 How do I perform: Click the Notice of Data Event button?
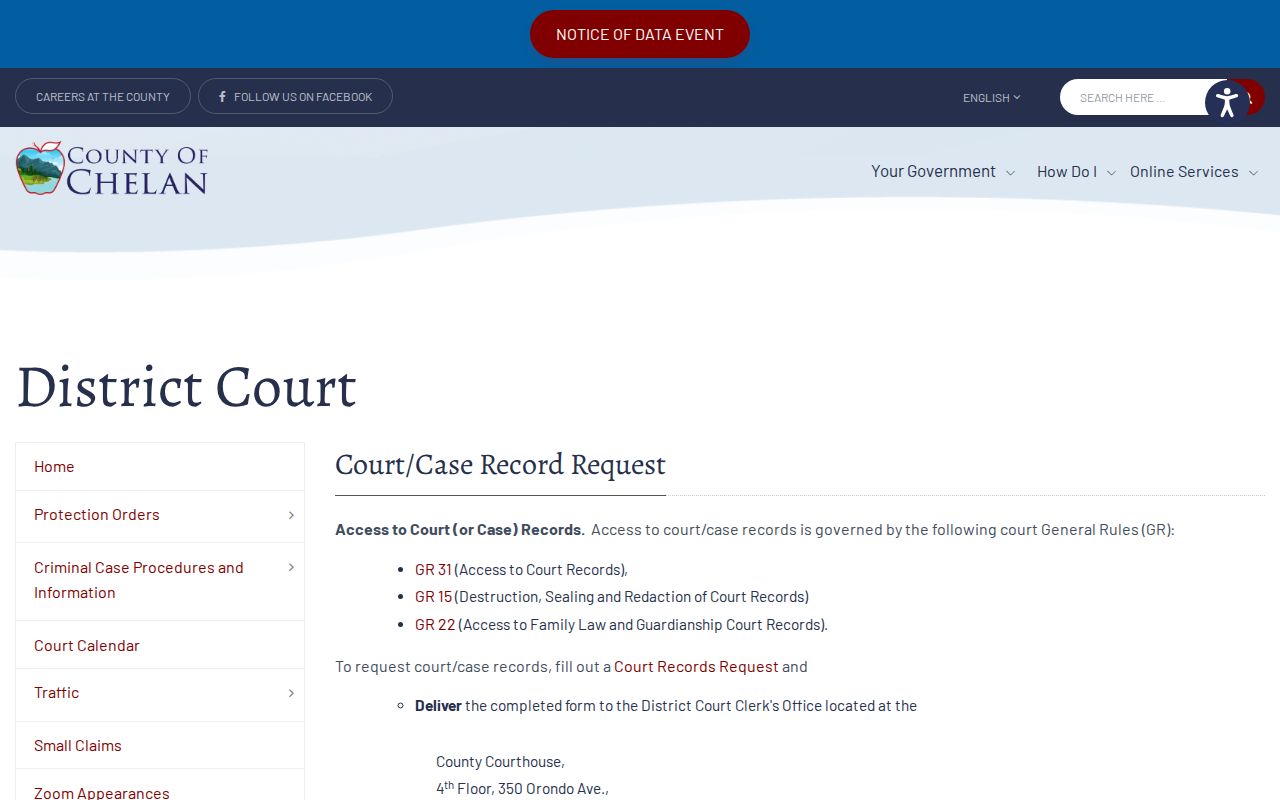click(x=640, y=34)
